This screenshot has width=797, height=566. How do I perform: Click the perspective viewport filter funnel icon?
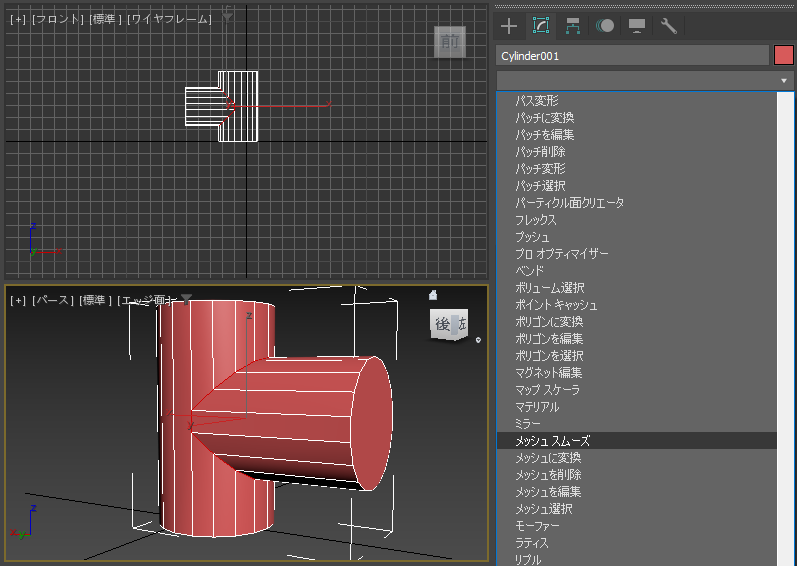(187, 299)
